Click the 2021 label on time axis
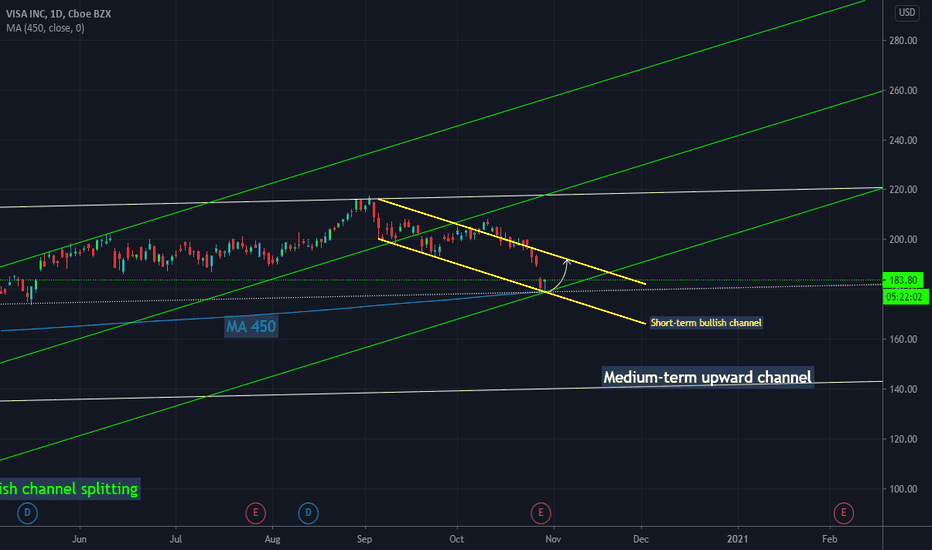932x550 pixels. (738, 539)
